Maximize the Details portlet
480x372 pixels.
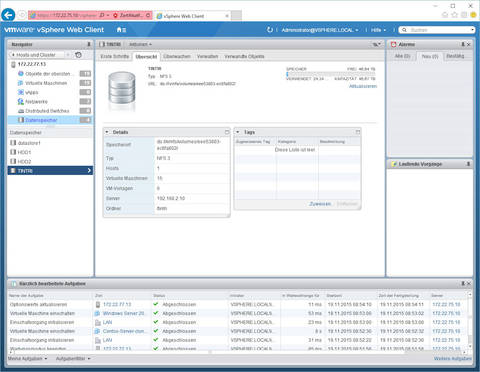click(x=227, y=132)
